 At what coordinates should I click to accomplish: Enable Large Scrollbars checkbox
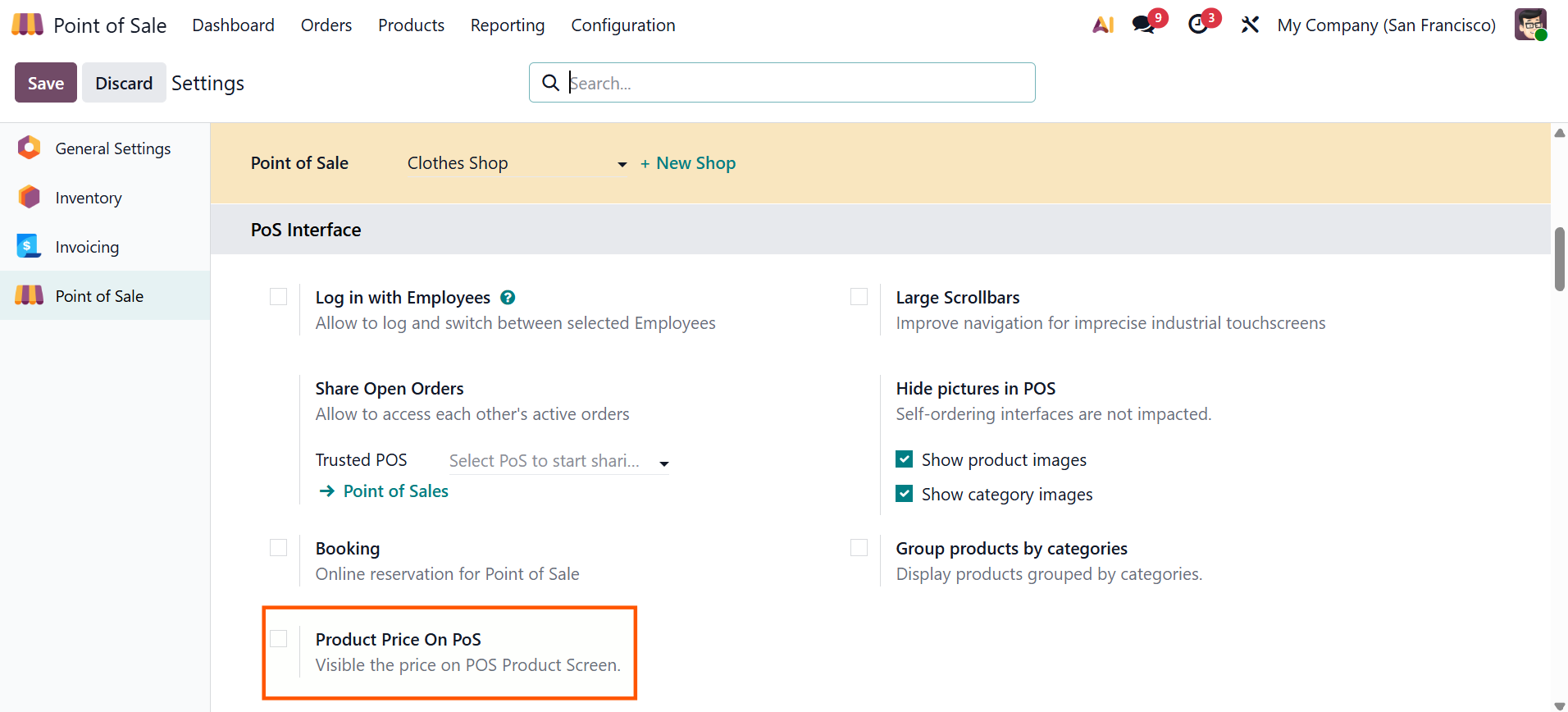pyautogui.click(x=859, y=297)
